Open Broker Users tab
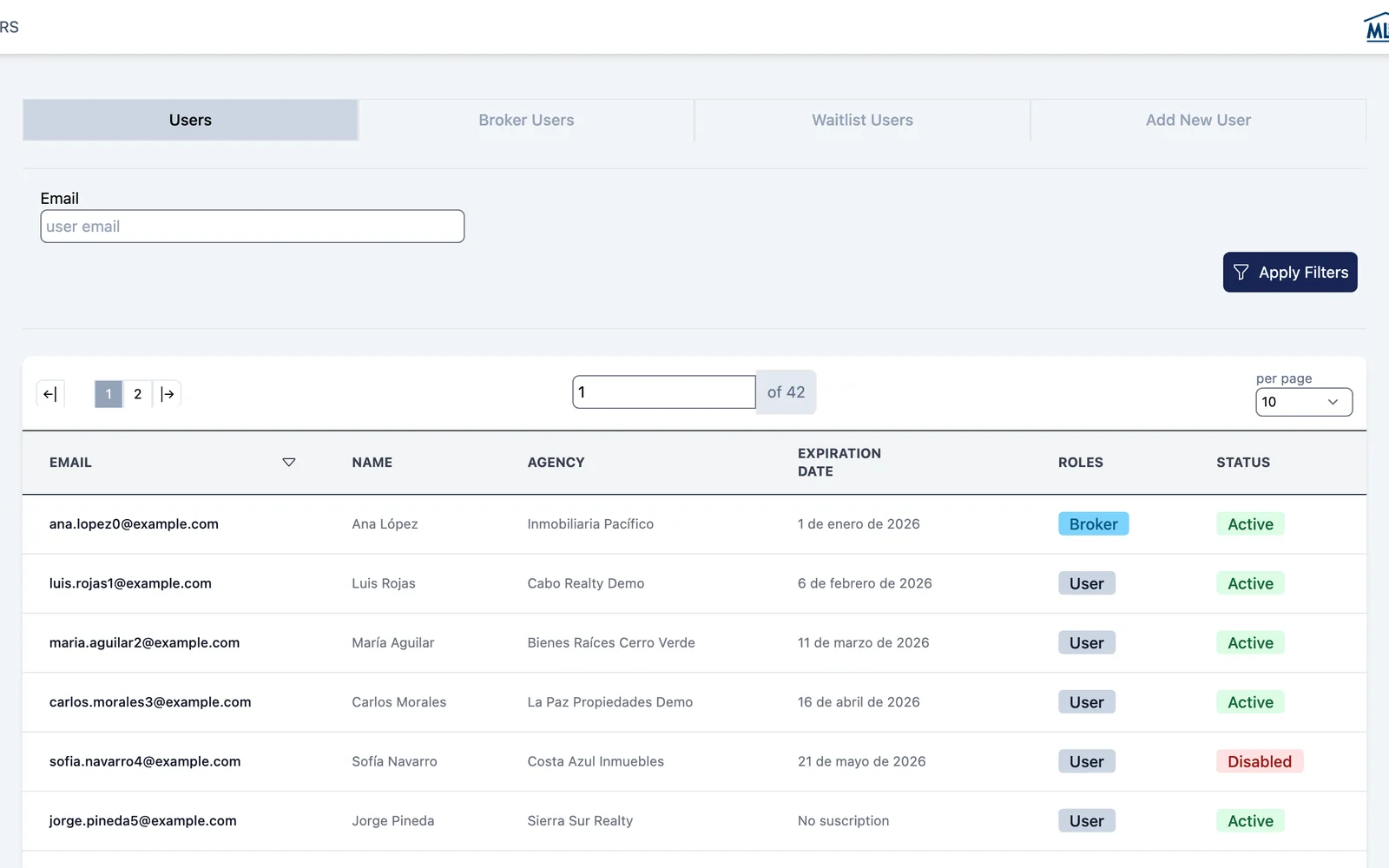Image resolution: width=1389 pixels, height=868 pixels. [x=526, y=120]
